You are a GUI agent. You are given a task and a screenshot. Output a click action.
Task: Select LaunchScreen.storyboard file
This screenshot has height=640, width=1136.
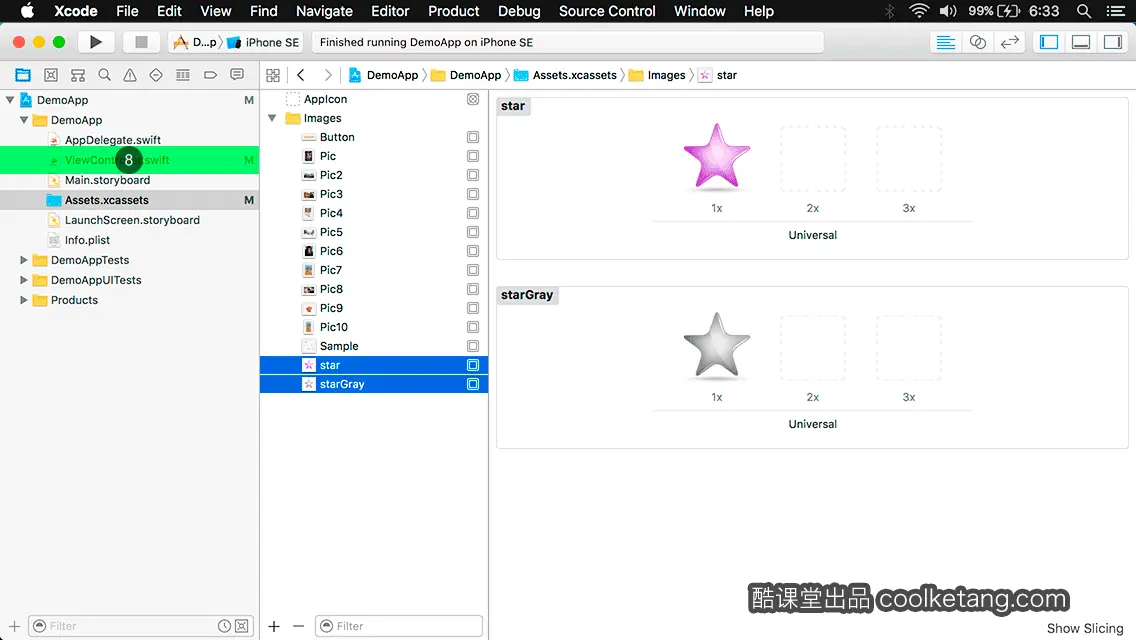[x=130, y=220]
